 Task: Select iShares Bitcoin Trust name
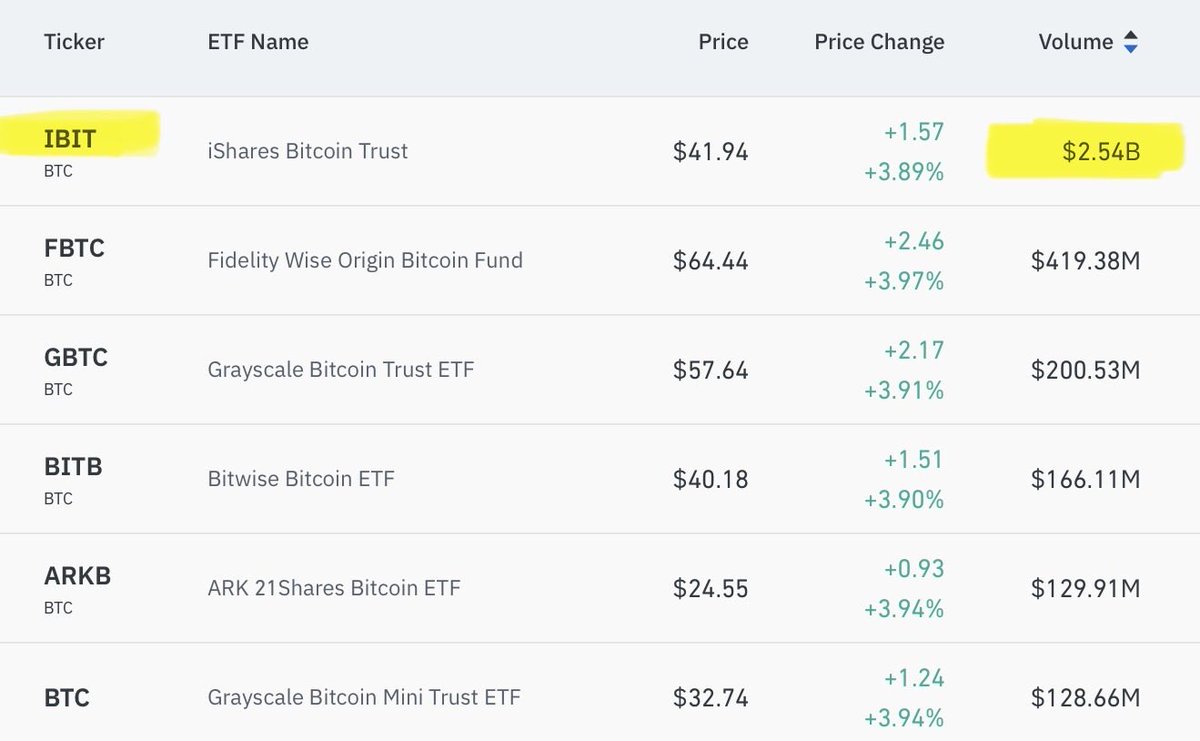(x=308, y=151)
